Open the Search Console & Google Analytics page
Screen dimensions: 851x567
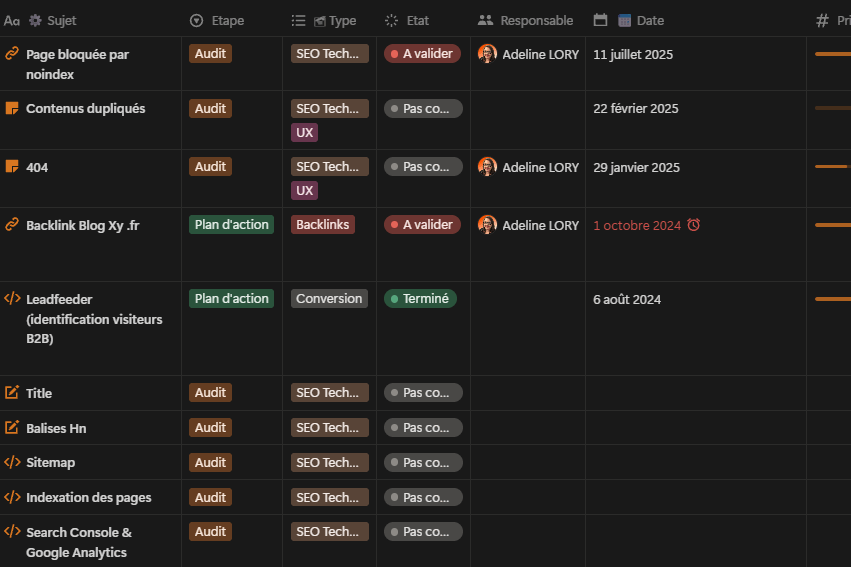[x=79, y=542]
